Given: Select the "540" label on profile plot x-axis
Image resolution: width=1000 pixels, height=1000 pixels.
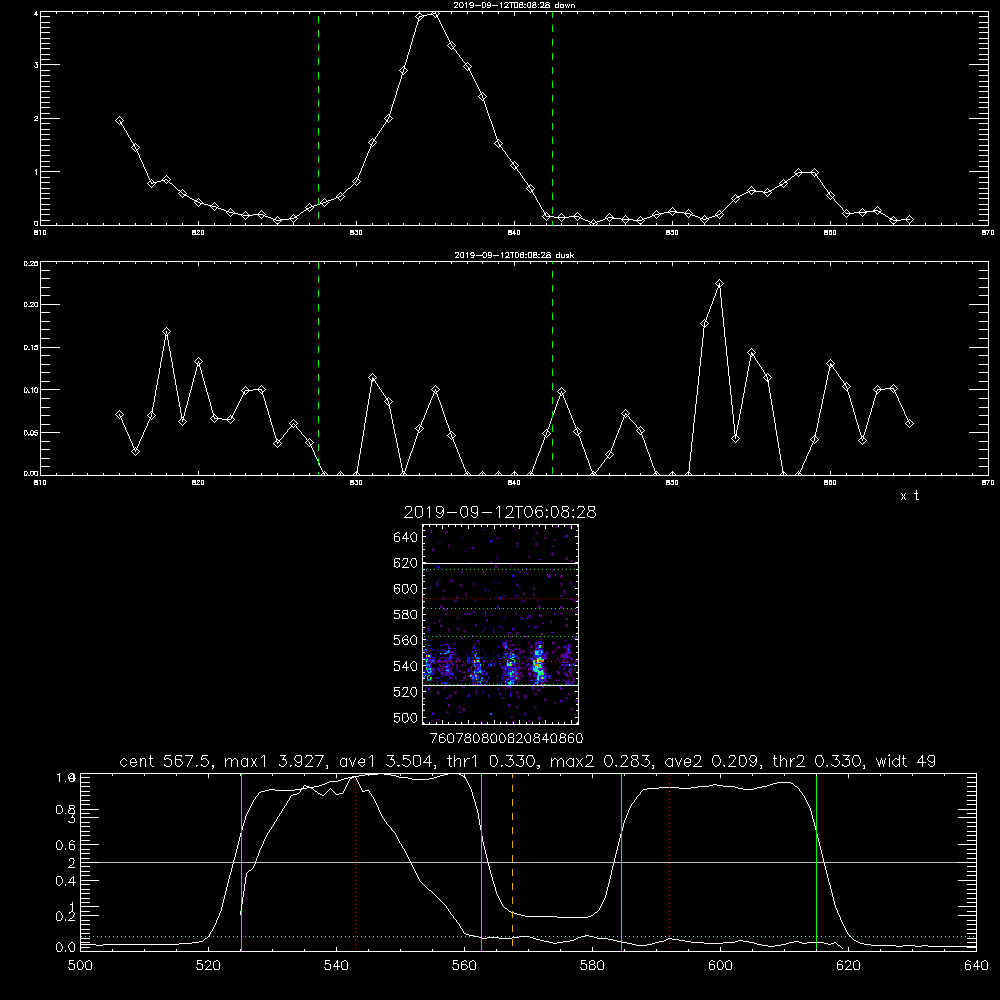Looking at the screenshot, I should [336, 966].
